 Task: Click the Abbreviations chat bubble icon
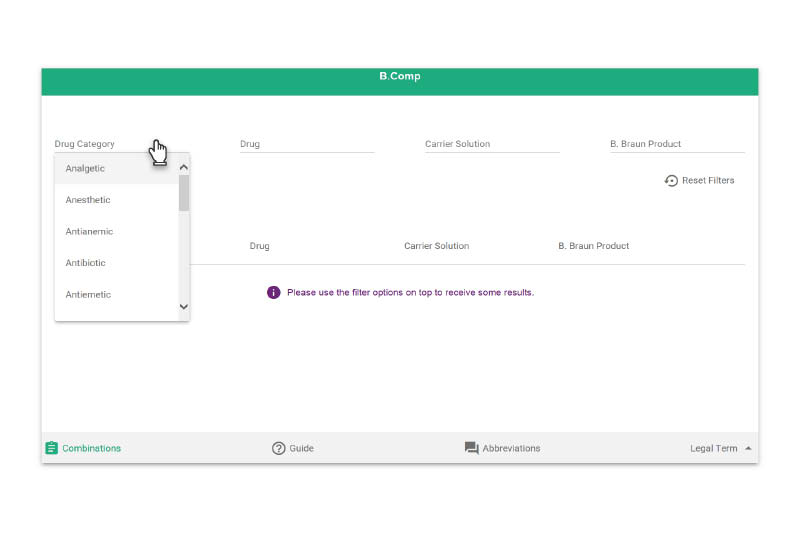point(471,448)
